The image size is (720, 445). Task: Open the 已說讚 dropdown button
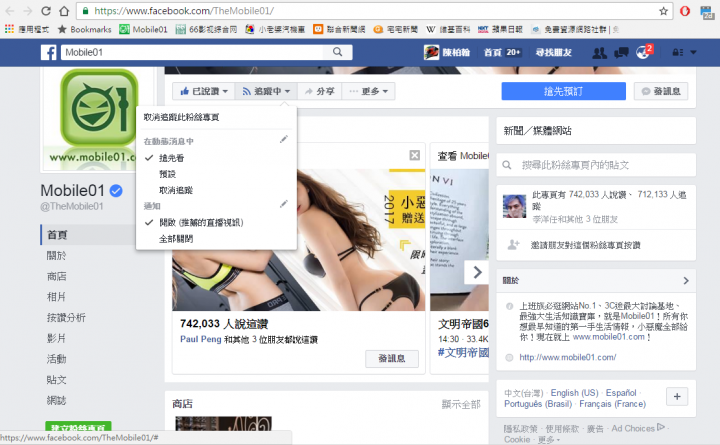(x=204, y=91)
